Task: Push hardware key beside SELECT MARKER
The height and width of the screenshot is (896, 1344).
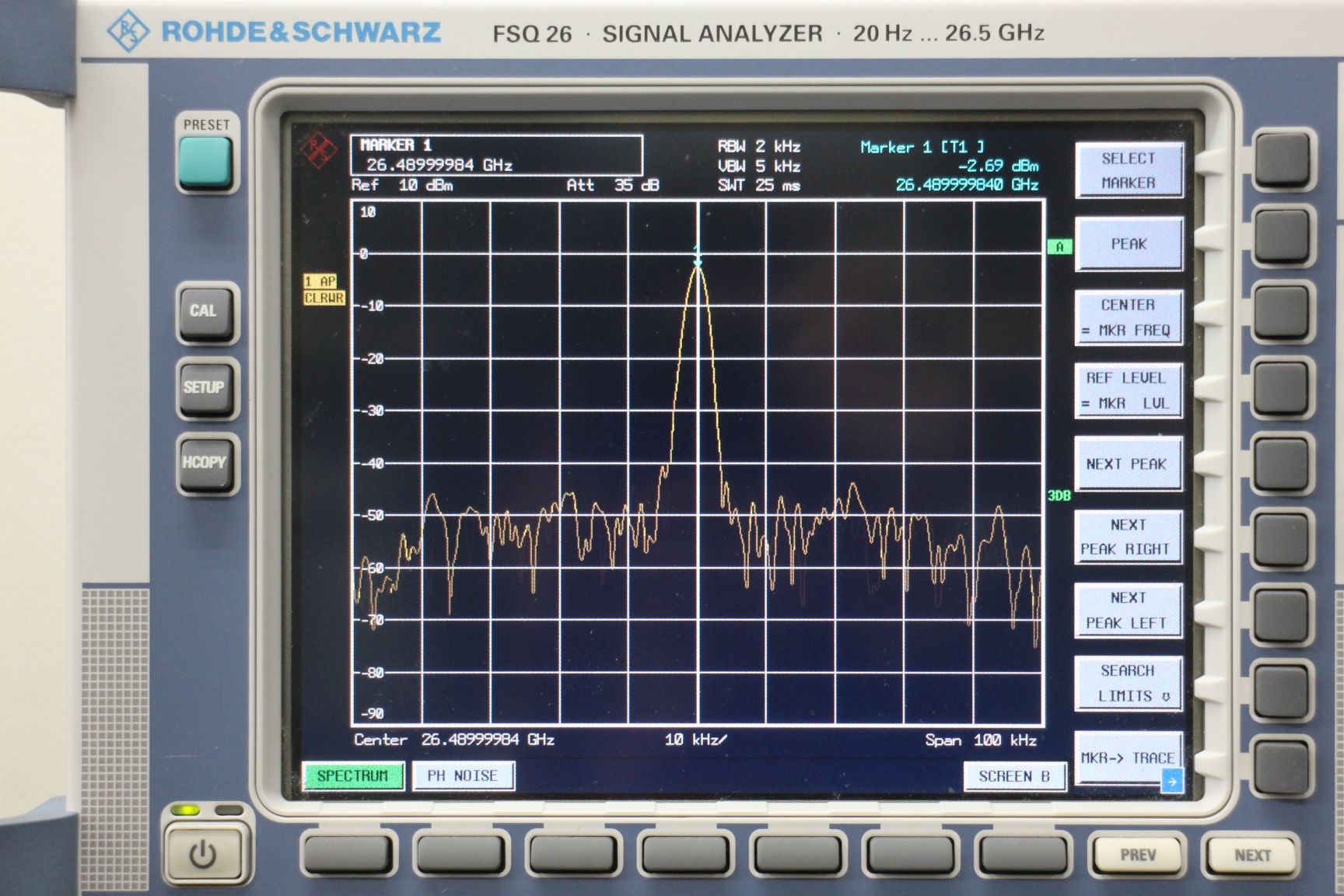Action: [x=1283, y=159]
